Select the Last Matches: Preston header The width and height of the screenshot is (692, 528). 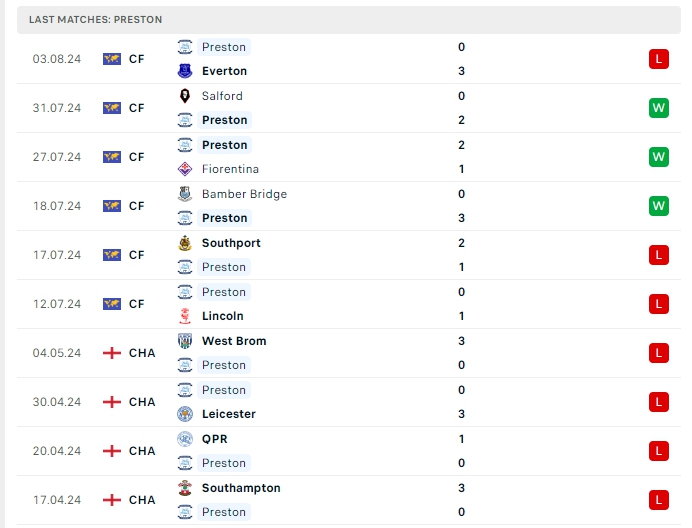(x=95, y=19)
